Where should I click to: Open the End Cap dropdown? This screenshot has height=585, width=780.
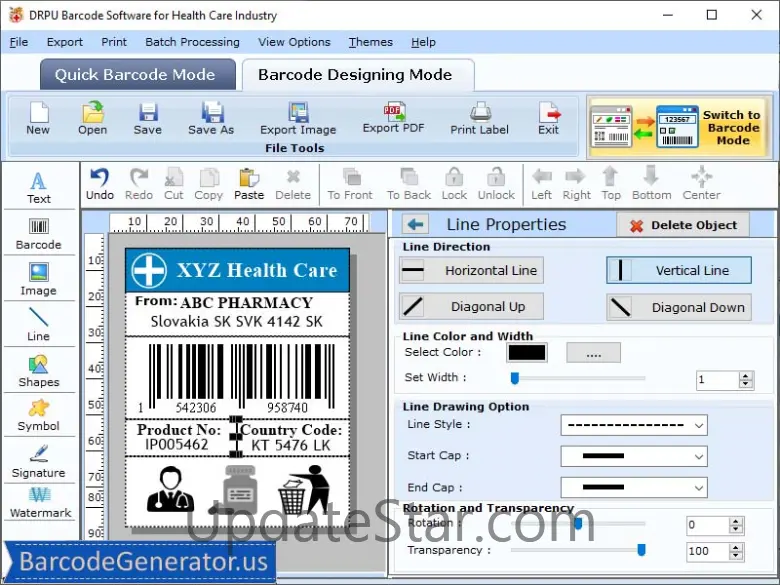click(x=634, y=488)
